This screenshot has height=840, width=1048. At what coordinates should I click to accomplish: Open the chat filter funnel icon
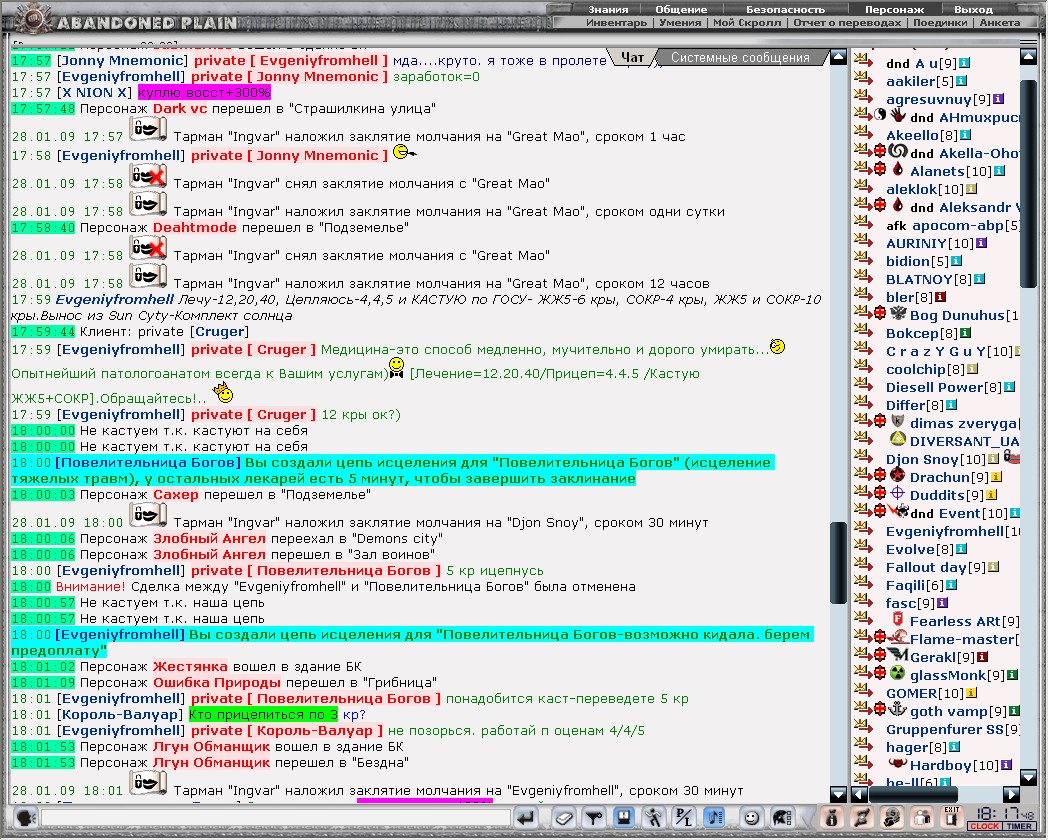pos(594,817)
